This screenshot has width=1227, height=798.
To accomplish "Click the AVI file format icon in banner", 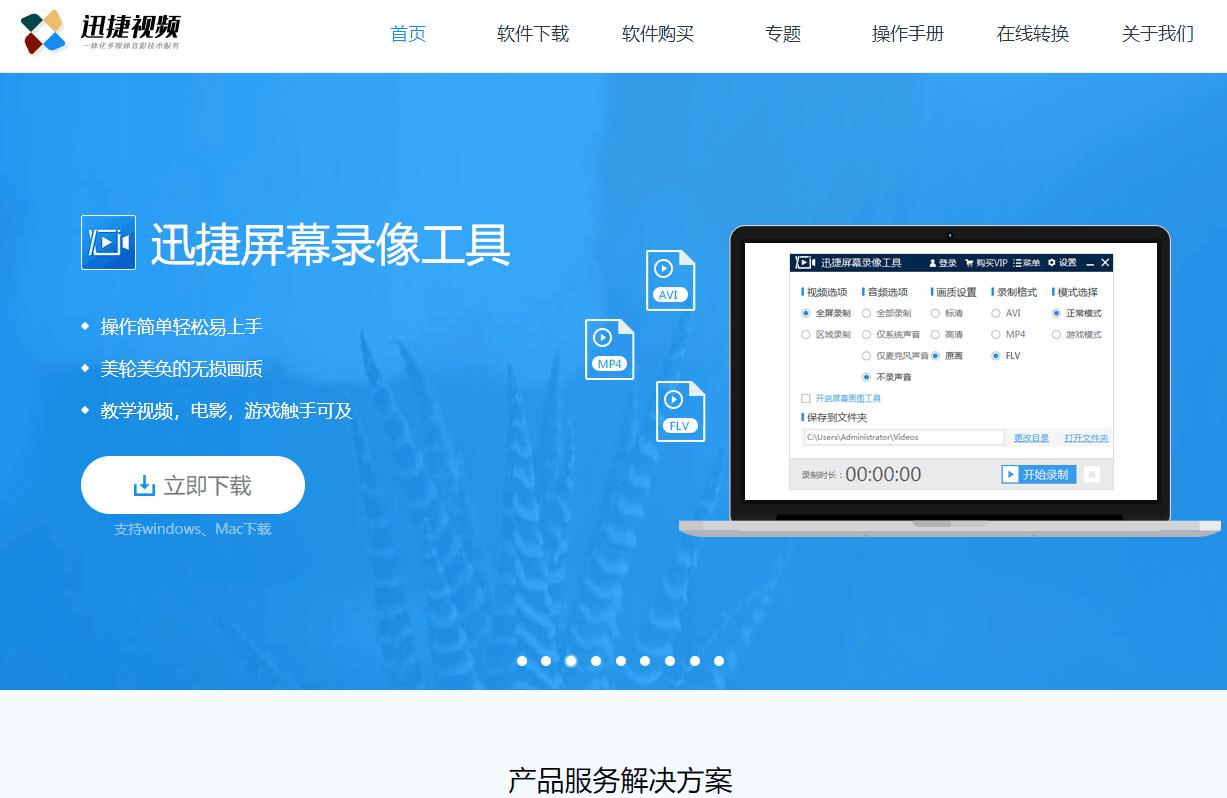I will (670, 279).
